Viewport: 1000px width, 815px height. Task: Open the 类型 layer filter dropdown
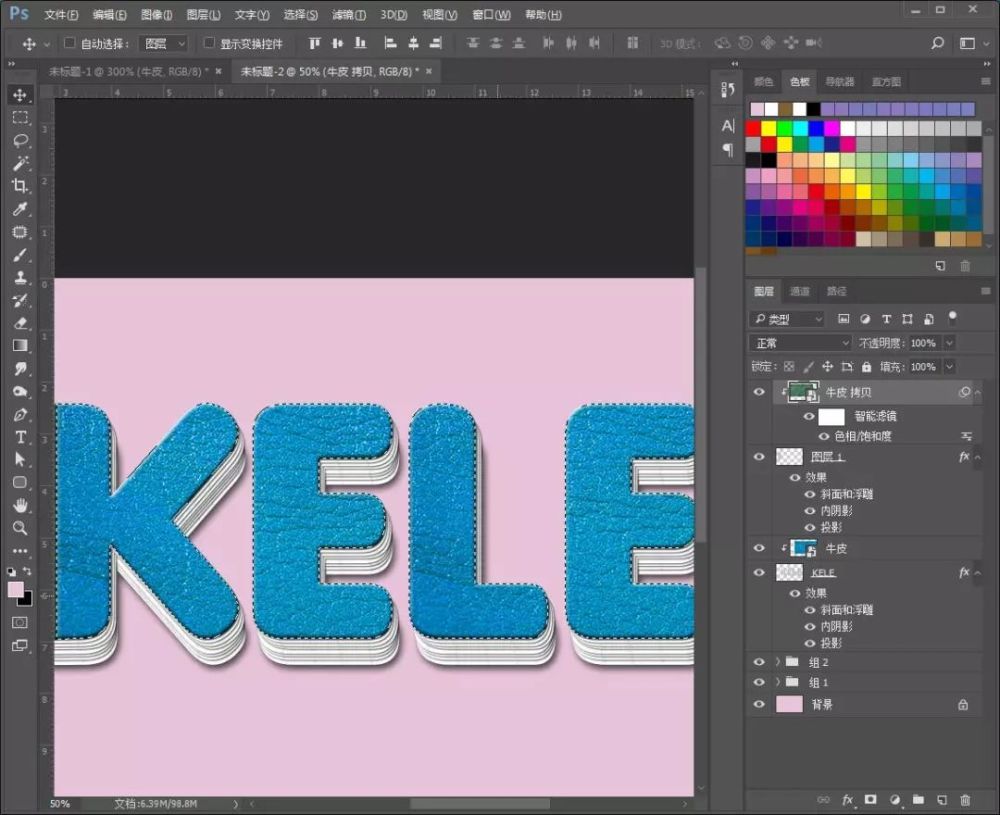click(787, 319)
